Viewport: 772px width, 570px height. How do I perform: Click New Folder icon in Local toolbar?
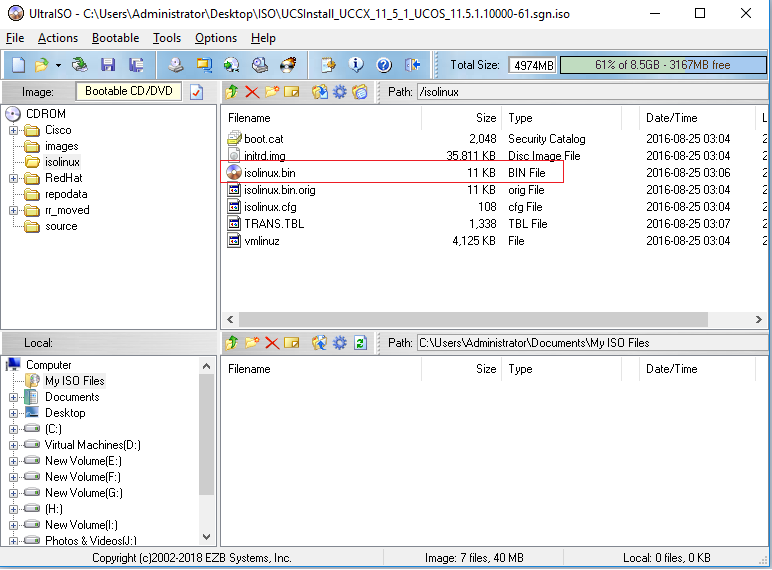point(252,343)
